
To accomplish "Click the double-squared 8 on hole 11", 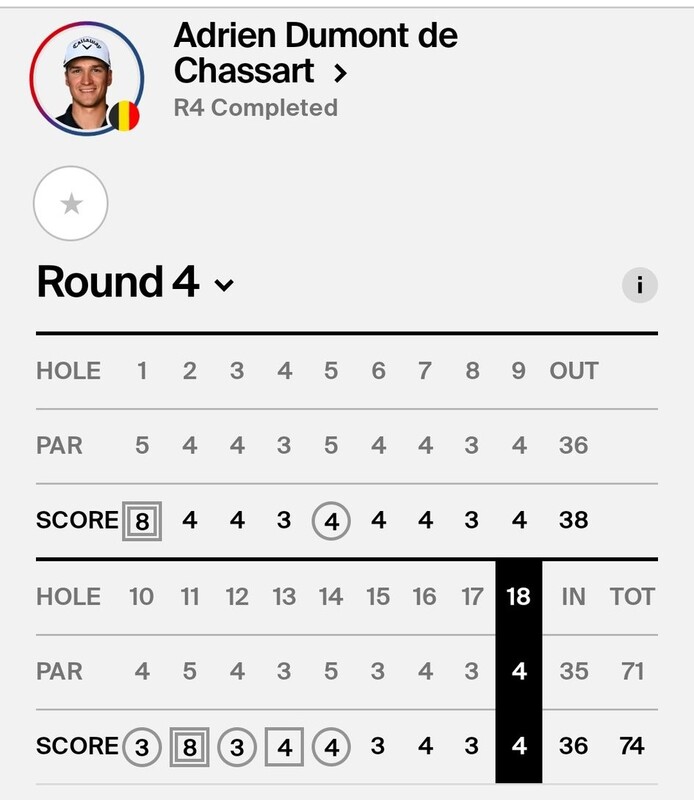I will pyautogui.click(x=189, y=746).
